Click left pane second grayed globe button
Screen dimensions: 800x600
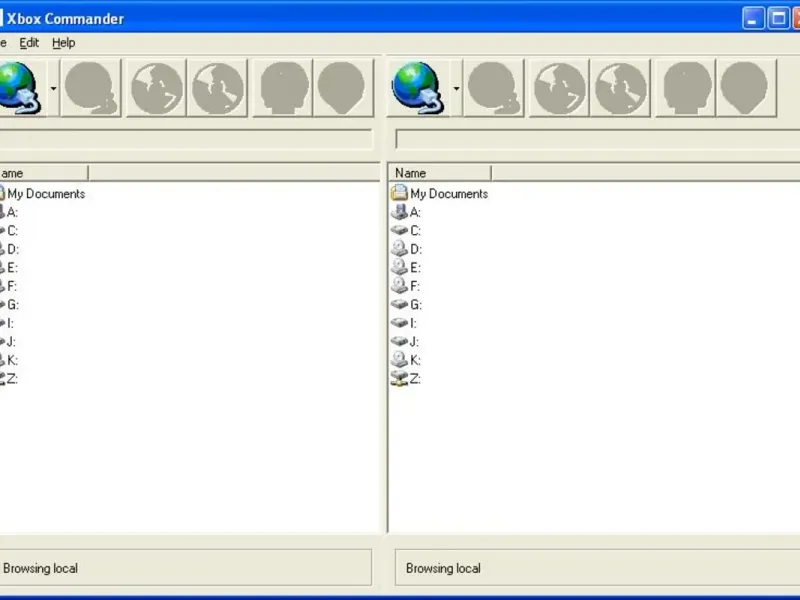(218, 88)
